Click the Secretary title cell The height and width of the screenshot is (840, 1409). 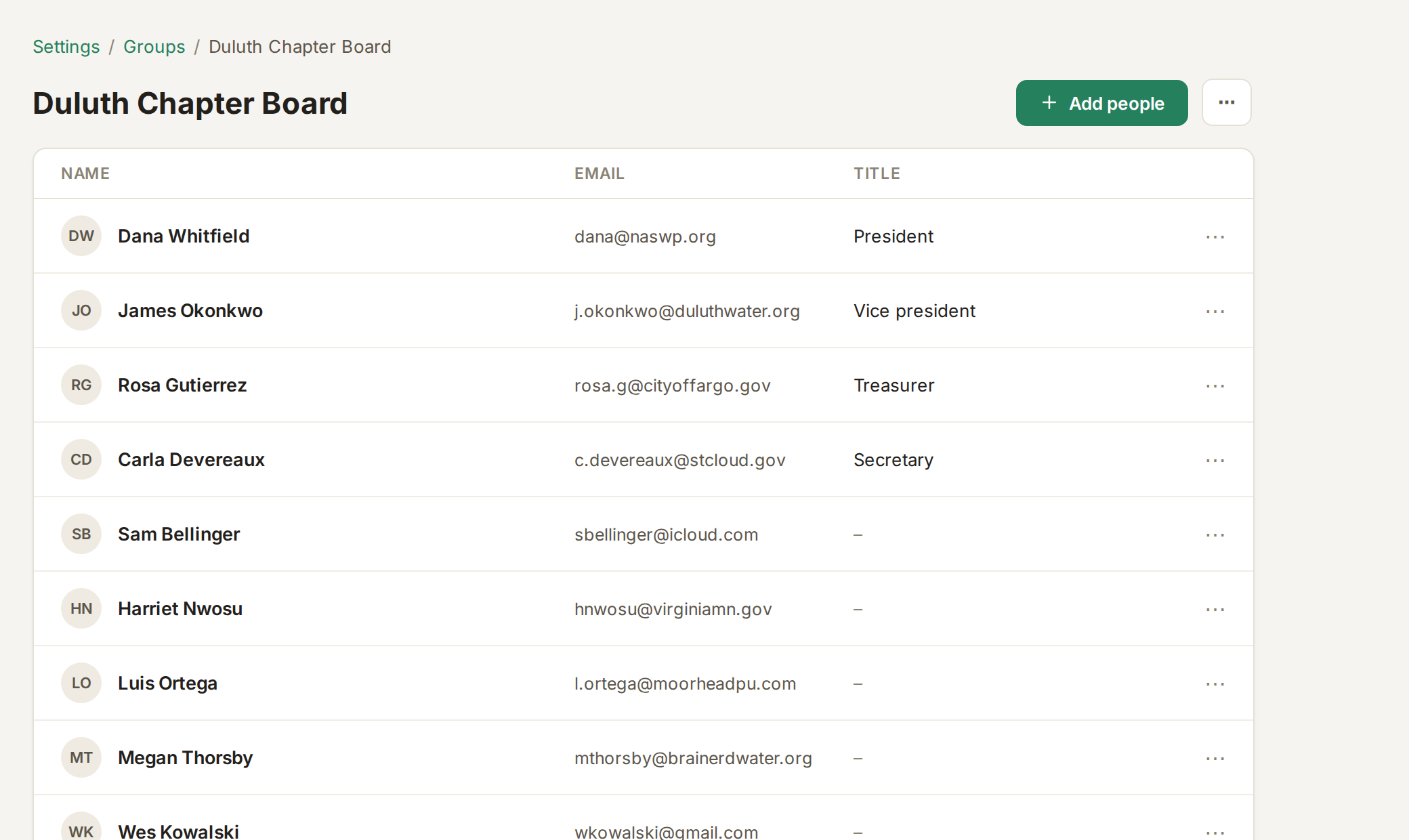coord(893,460)
